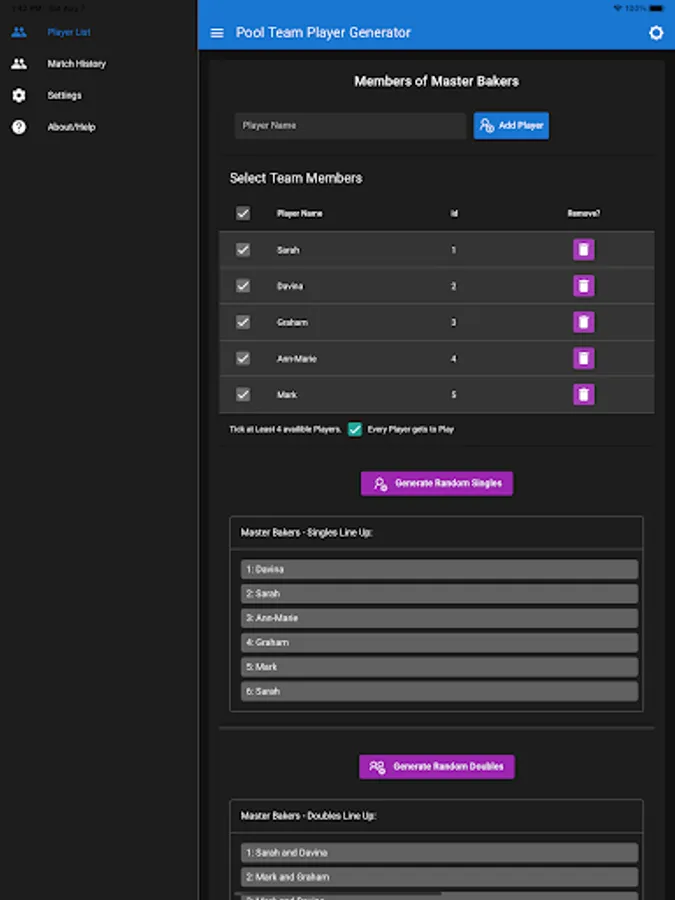The width and height of the screenshot is (675, 900).
Task: Delete Ann-Marie via her trash icon
Action: 584,358
